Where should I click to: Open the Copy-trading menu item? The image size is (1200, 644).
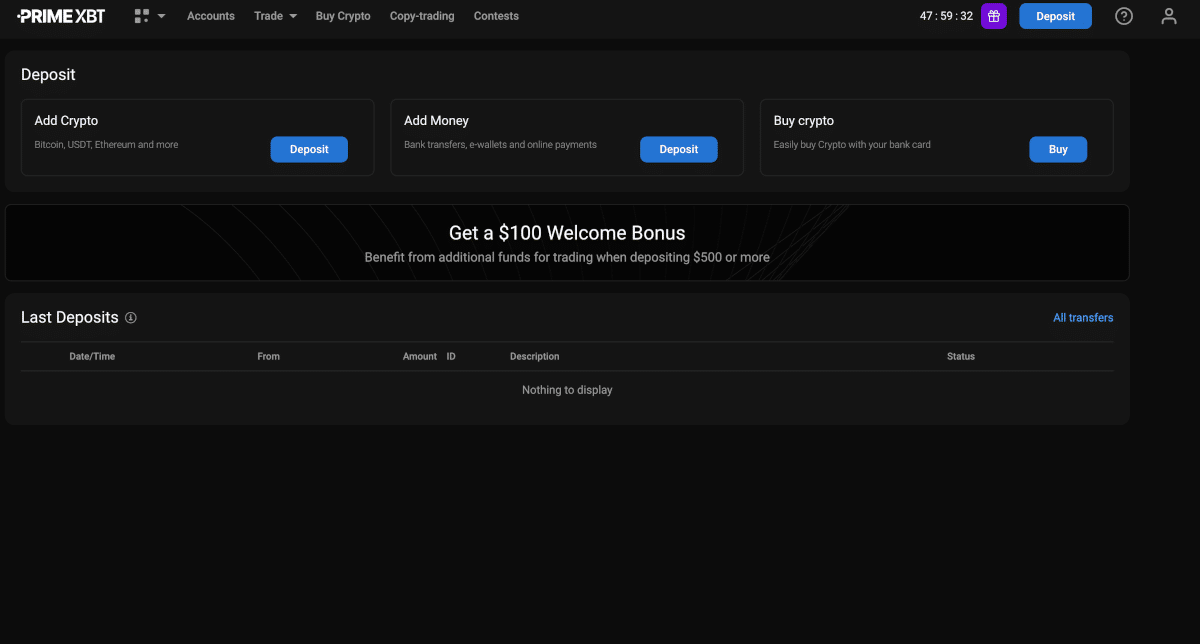[x=422, y=16]
